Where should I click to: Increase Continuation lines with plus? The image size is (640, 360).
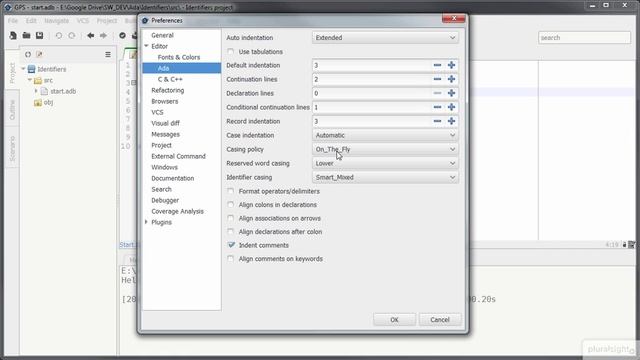click(451, 79)
